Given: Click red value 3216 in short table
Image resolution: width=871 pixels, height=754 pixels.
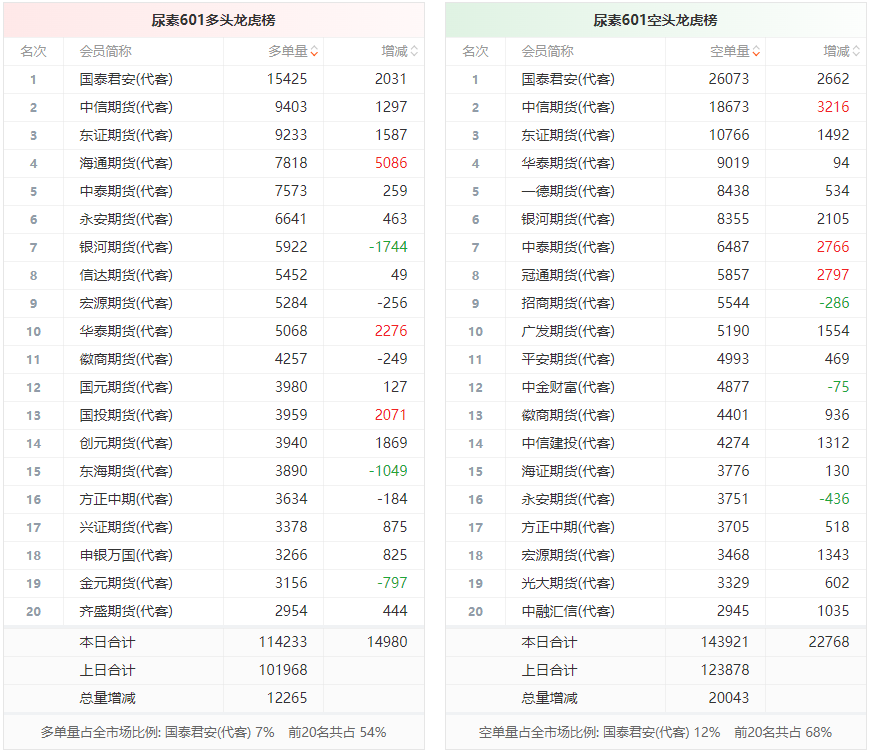Looking at the screenshot, I should 833,107.
